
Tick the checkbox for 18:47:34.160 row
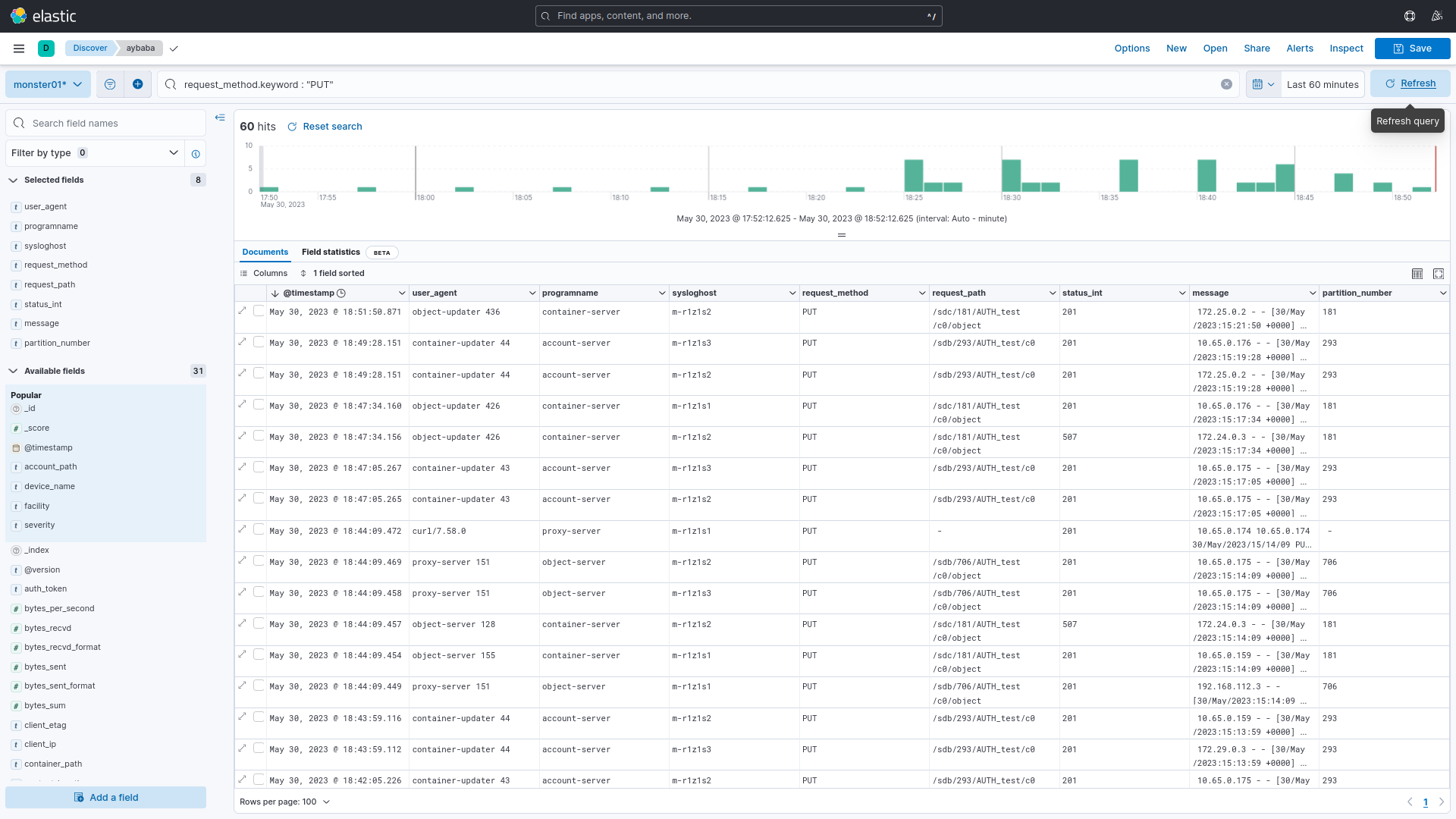tap(259, 405)
